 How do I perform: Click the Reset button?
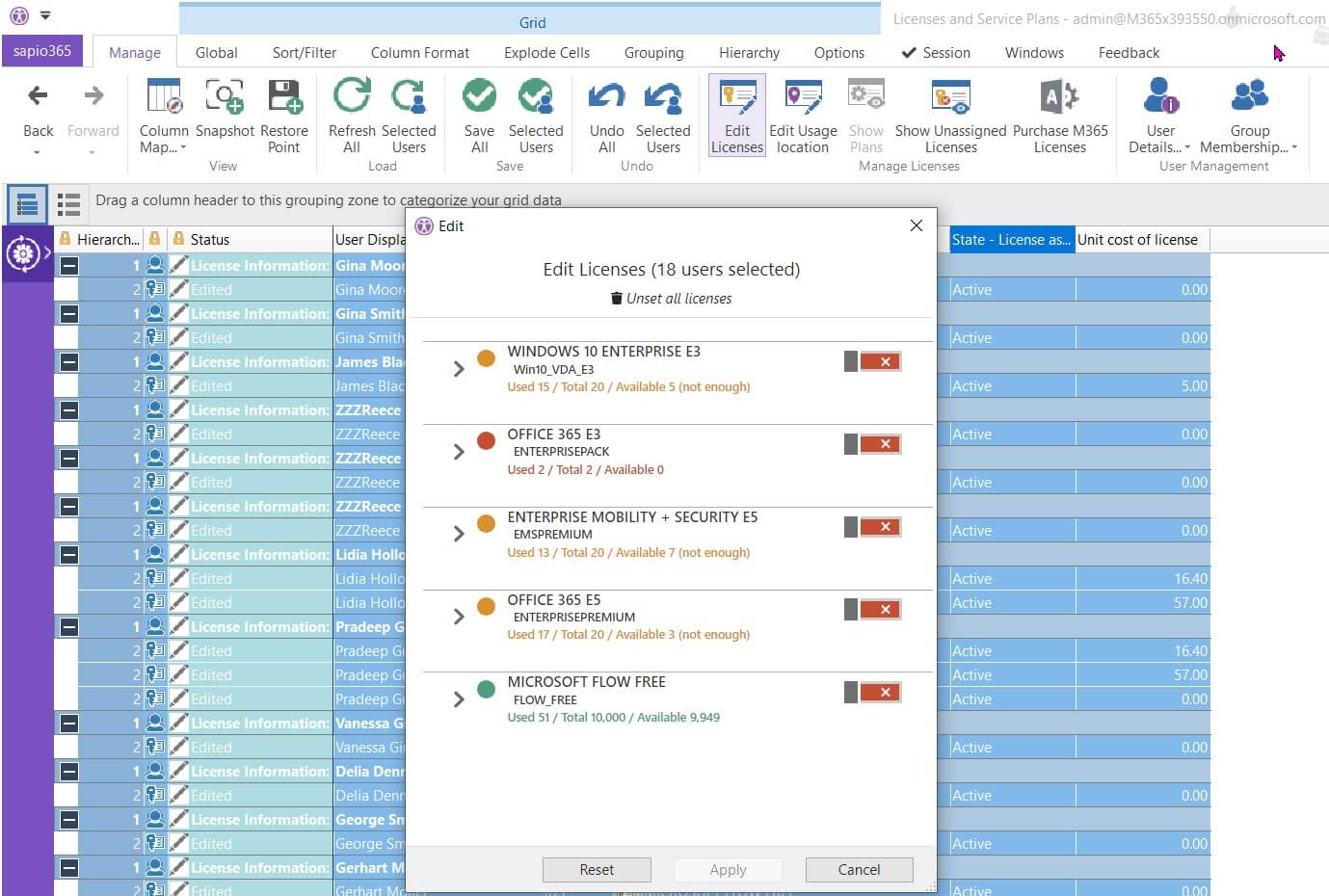(597, 870)
